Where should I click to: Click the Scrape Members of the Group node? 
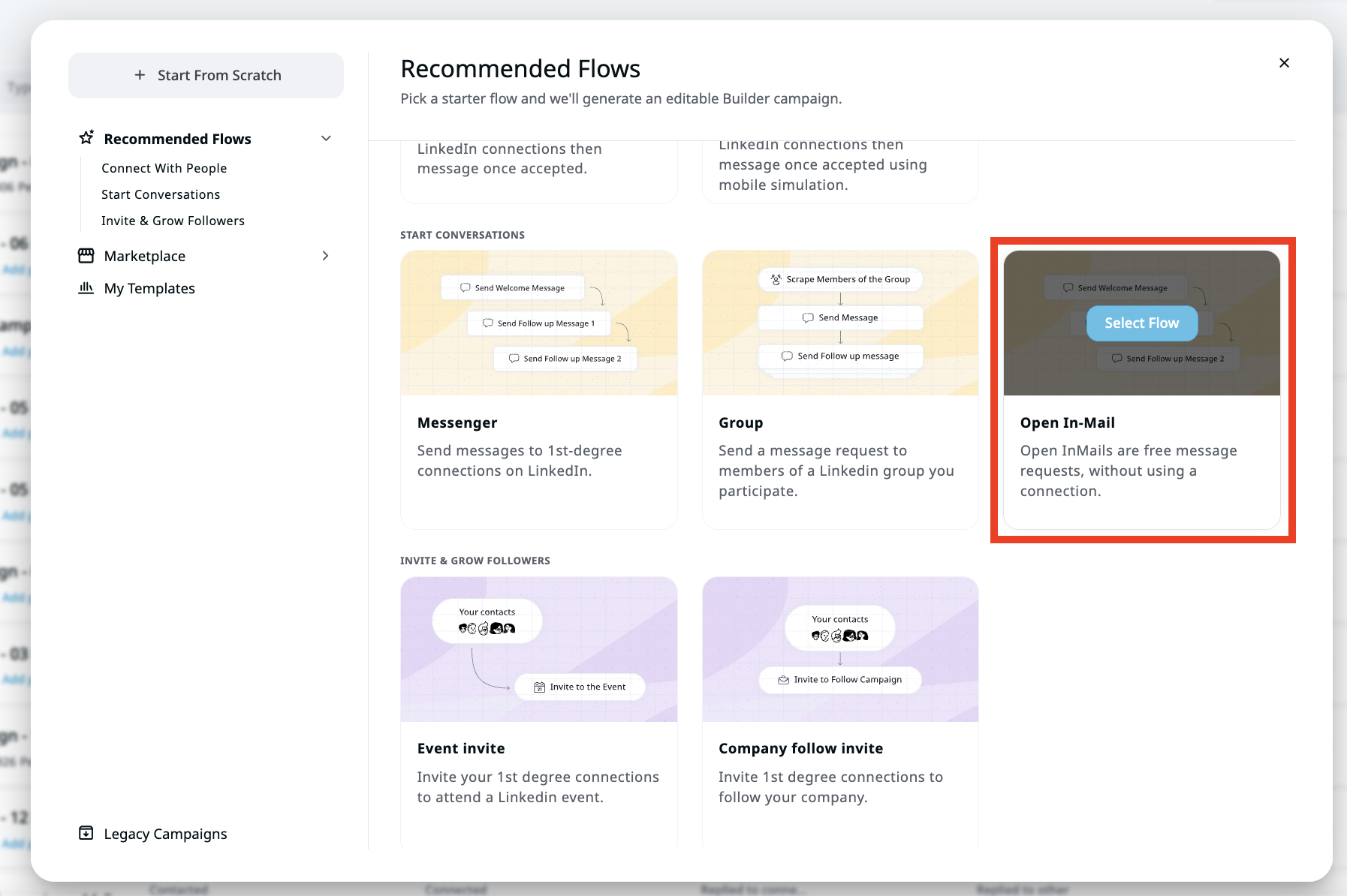tap(840, 279)
